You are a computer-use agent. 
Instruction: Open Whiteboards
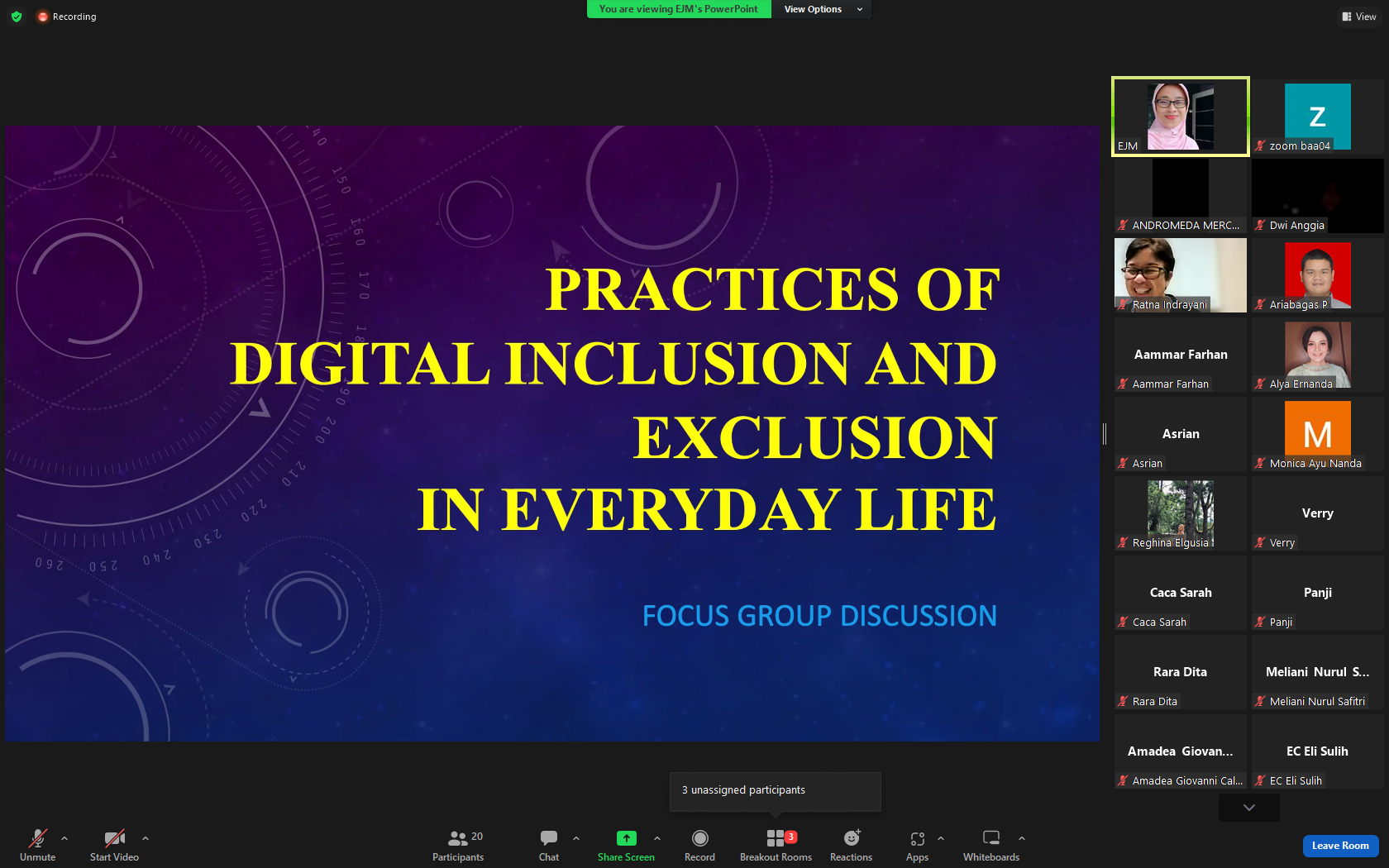[x=991, y=846]
